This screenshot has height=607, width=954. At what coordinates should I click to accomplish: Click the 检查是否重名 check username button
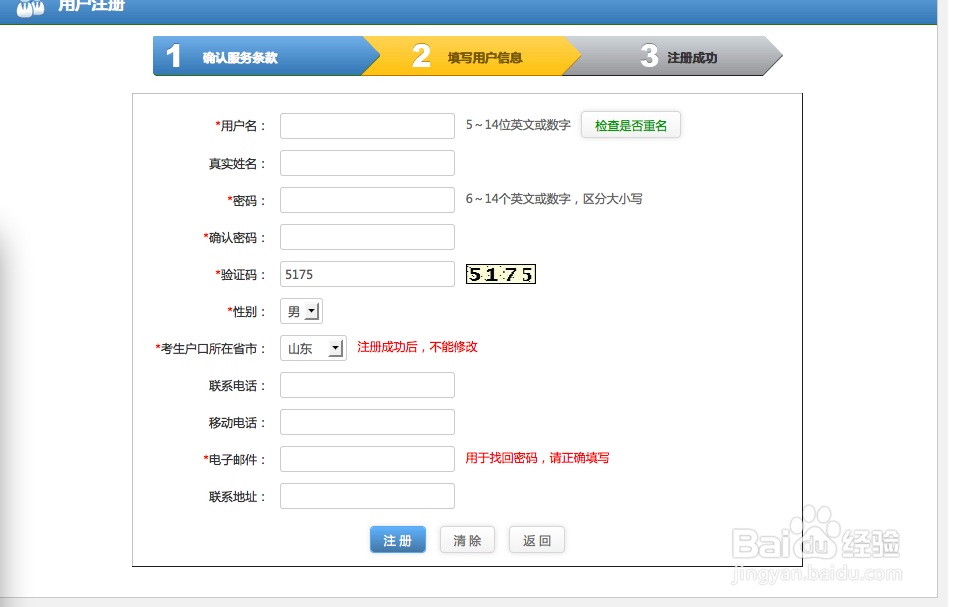coord(630,125)
